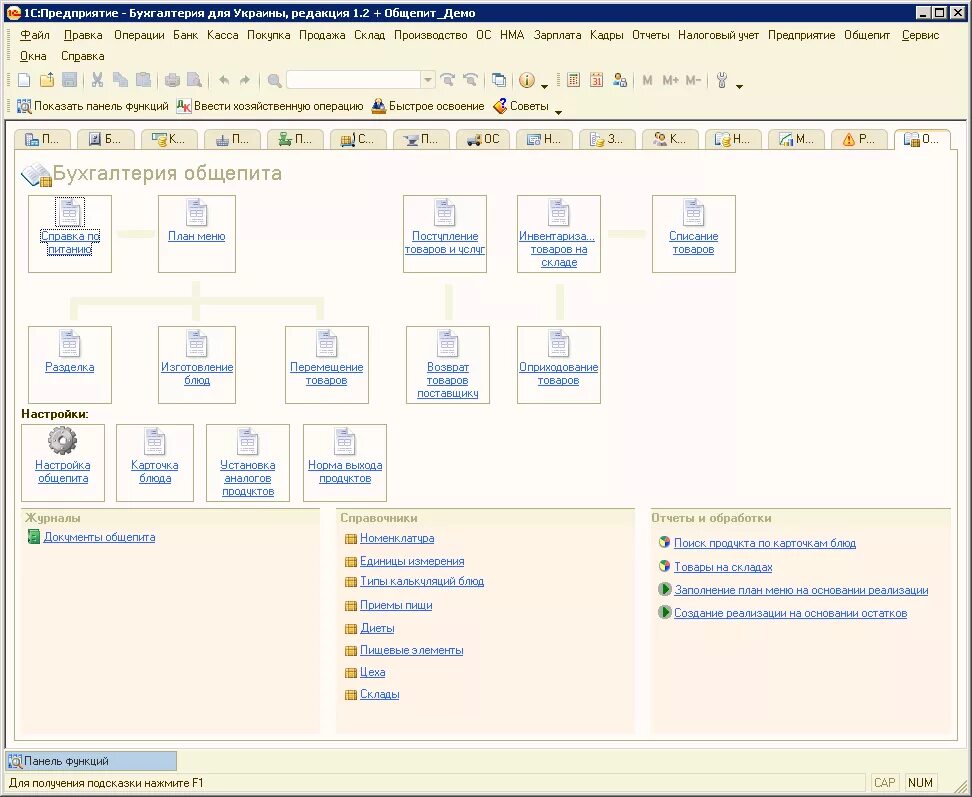The width and height of the screenshot is (972, 797).
Task: Click Показать панель функций button
Action: click(x=92, y=106)
